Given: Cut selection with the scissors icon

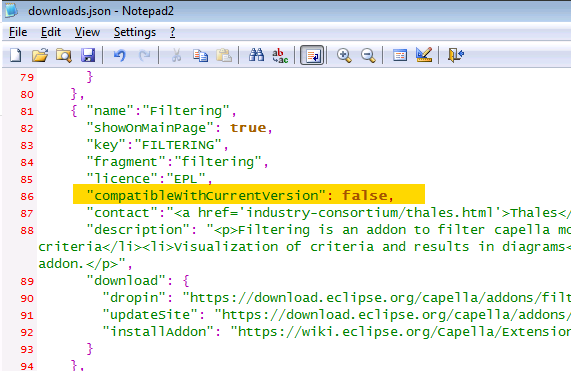Looking at the screenshot, I should (x=176, y=55).
